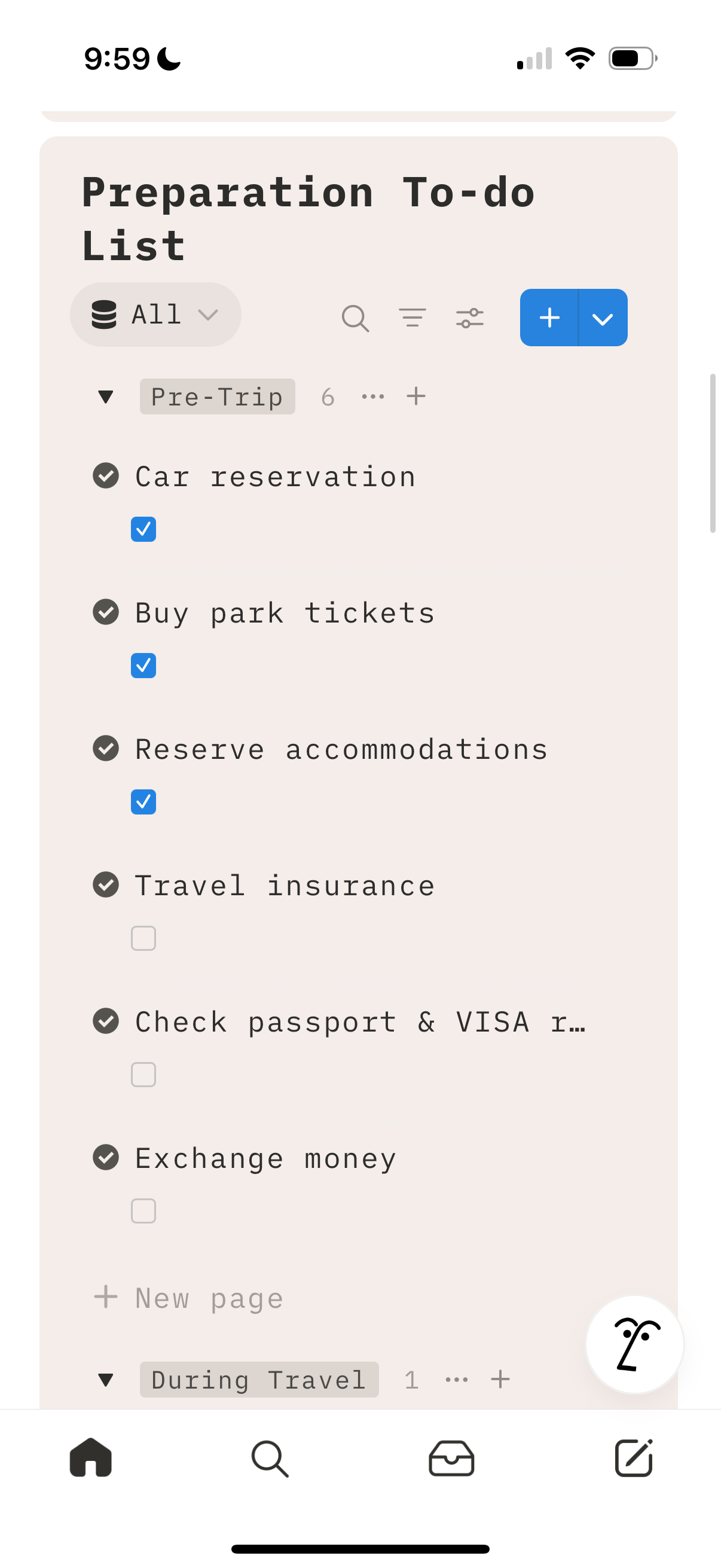721x1568 pixels.
Task: Open Pre-Trip group options ellipsis
Action: click(372, 397)
